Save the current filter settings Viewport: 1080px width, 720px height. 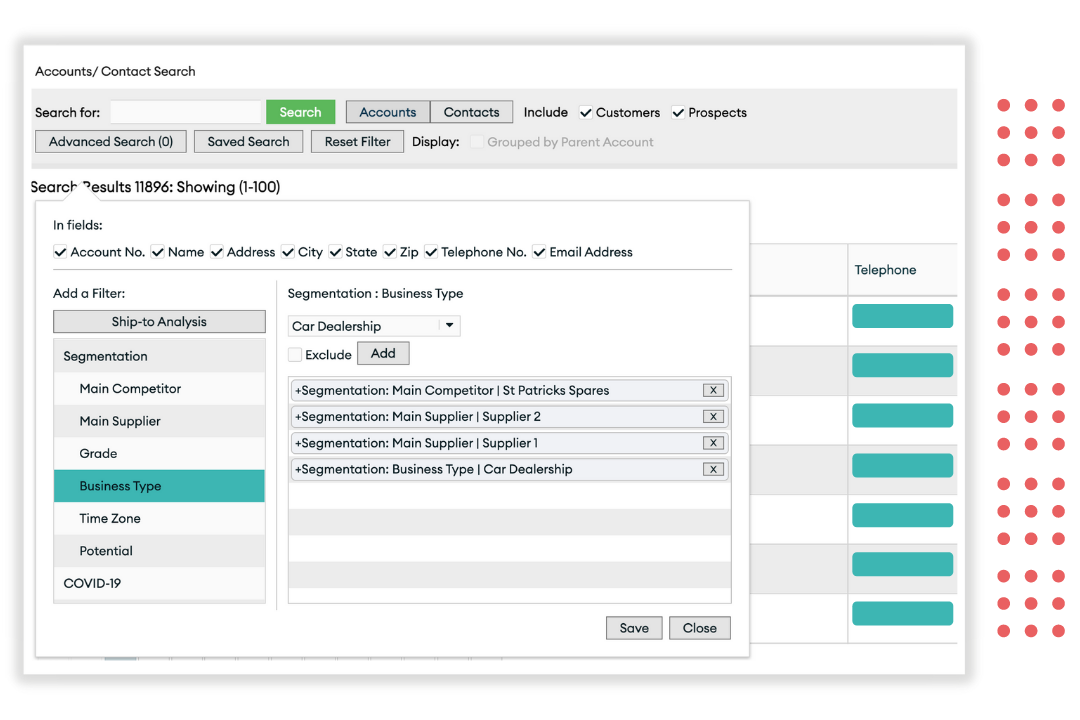click(x=634, y=628)
